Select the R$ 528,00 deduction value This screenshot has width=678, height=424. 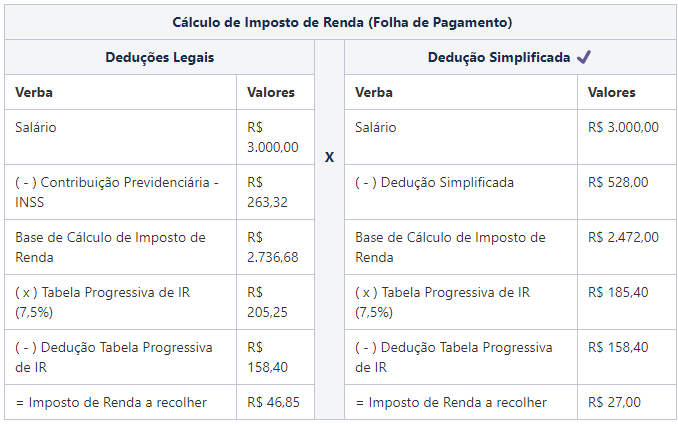pos(618,182)
